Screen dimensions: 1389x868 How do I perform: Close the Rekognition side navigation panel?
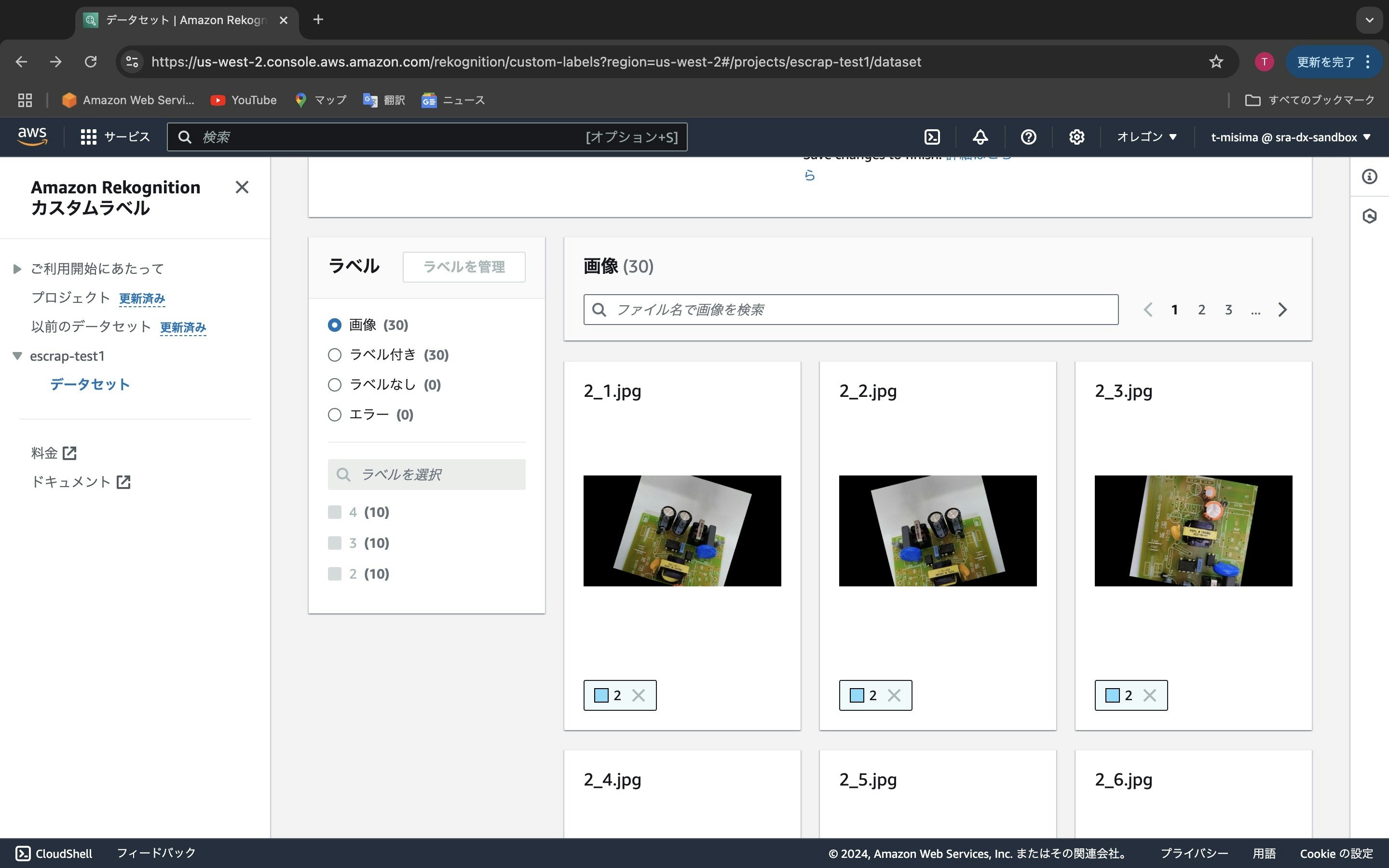[x=242, y=187]
